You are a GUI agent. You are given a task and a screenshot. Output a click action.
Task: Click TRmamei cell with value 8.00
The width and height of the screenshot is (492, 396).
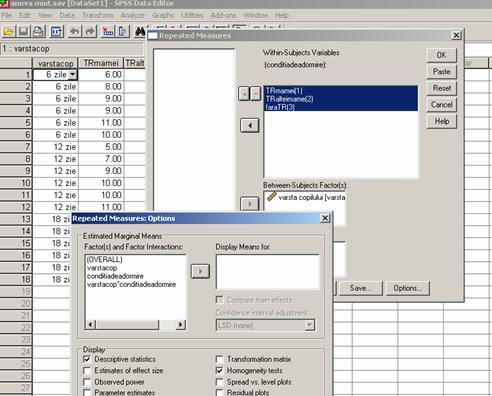[101, 87]
